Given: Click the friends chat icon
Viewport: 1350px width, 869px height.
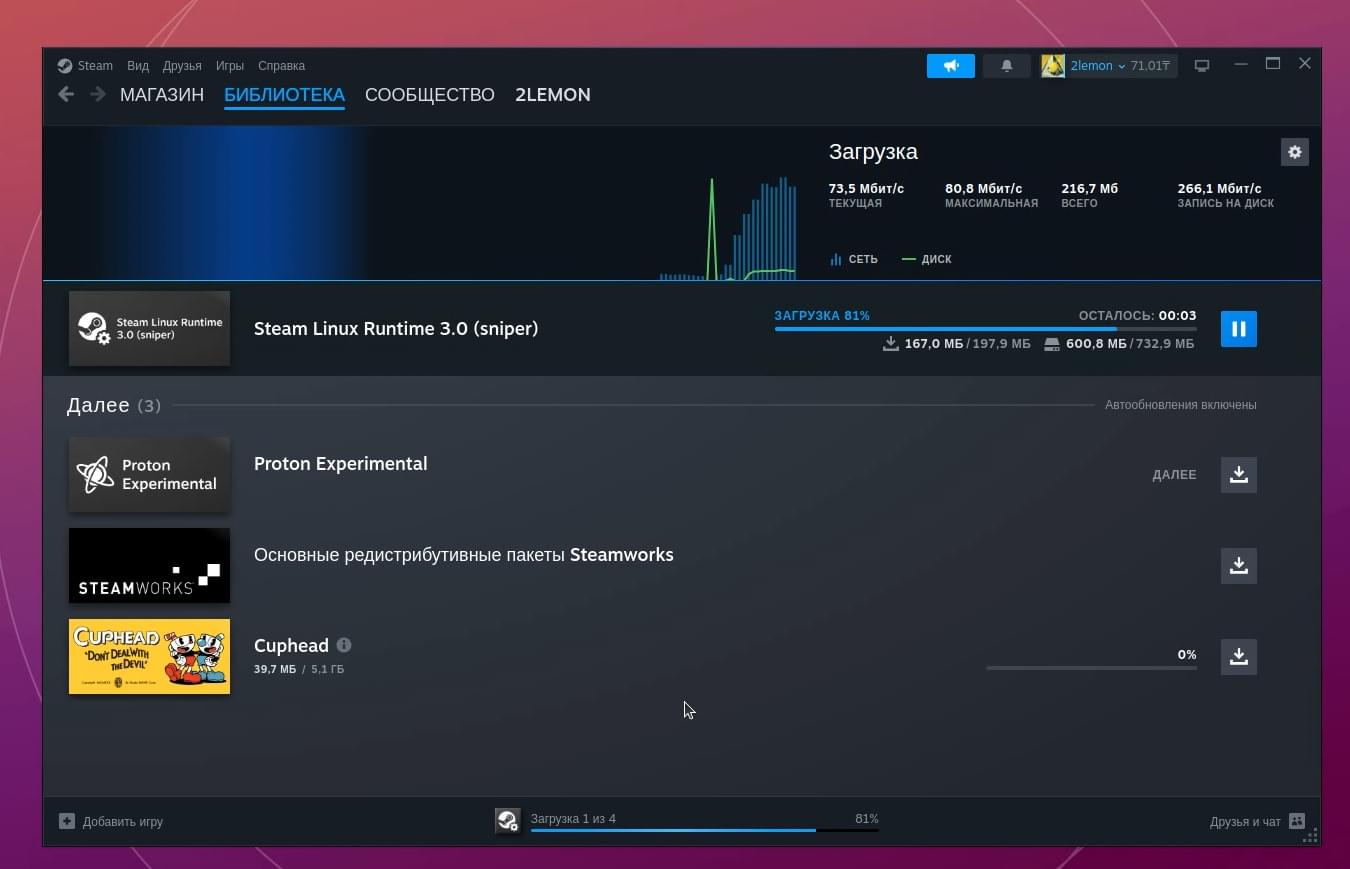Looking at the screenshot, I should (1297, 821).
